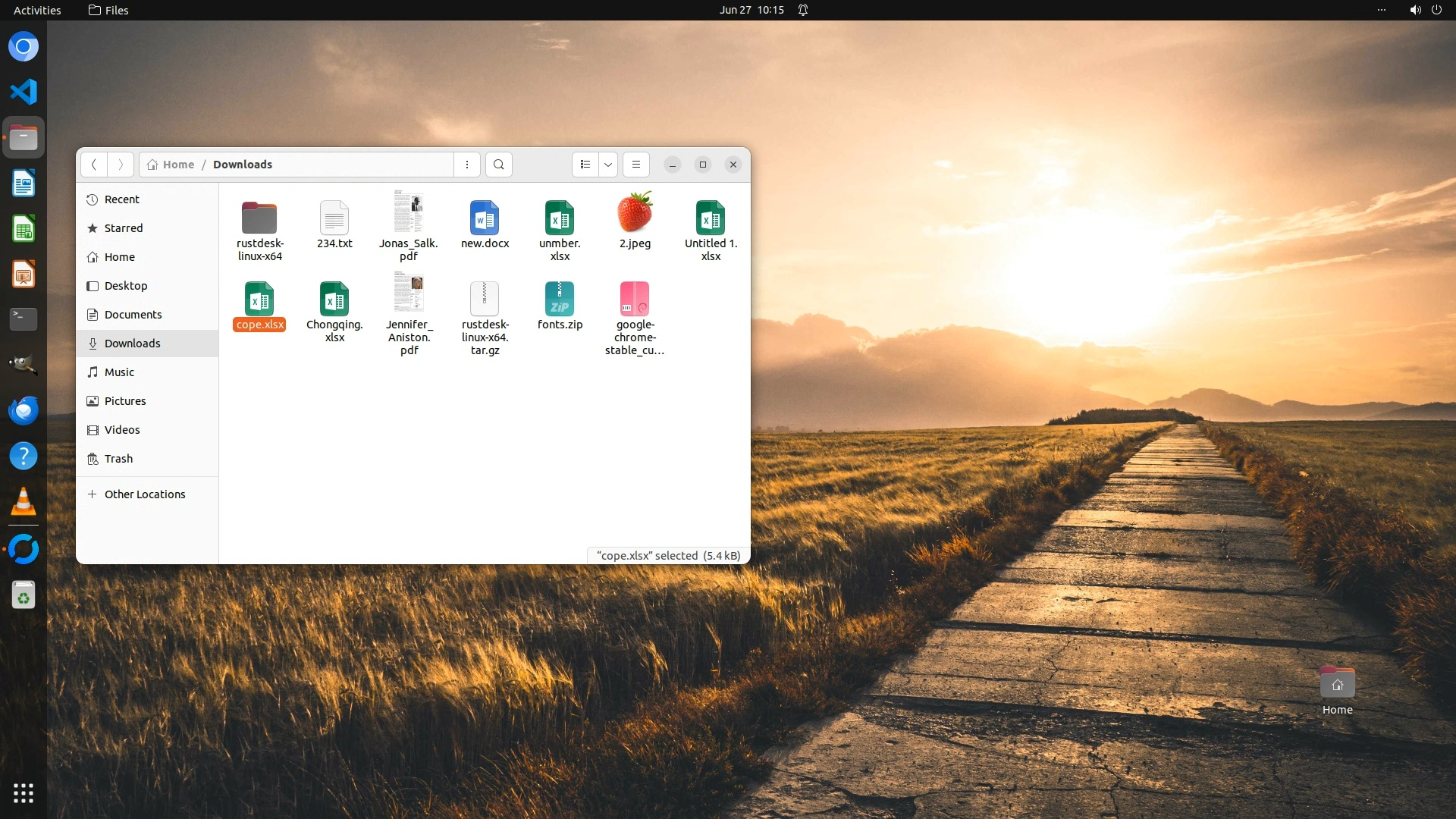Select google-chrome-stable deb package
This screenshot has height=819, width=1456.
[x=635, y=300]
